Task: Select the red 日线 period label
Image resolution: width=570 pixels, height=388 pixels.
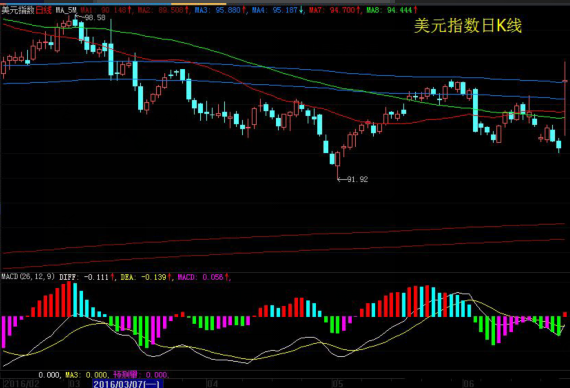Action: [x=44, y=10]
